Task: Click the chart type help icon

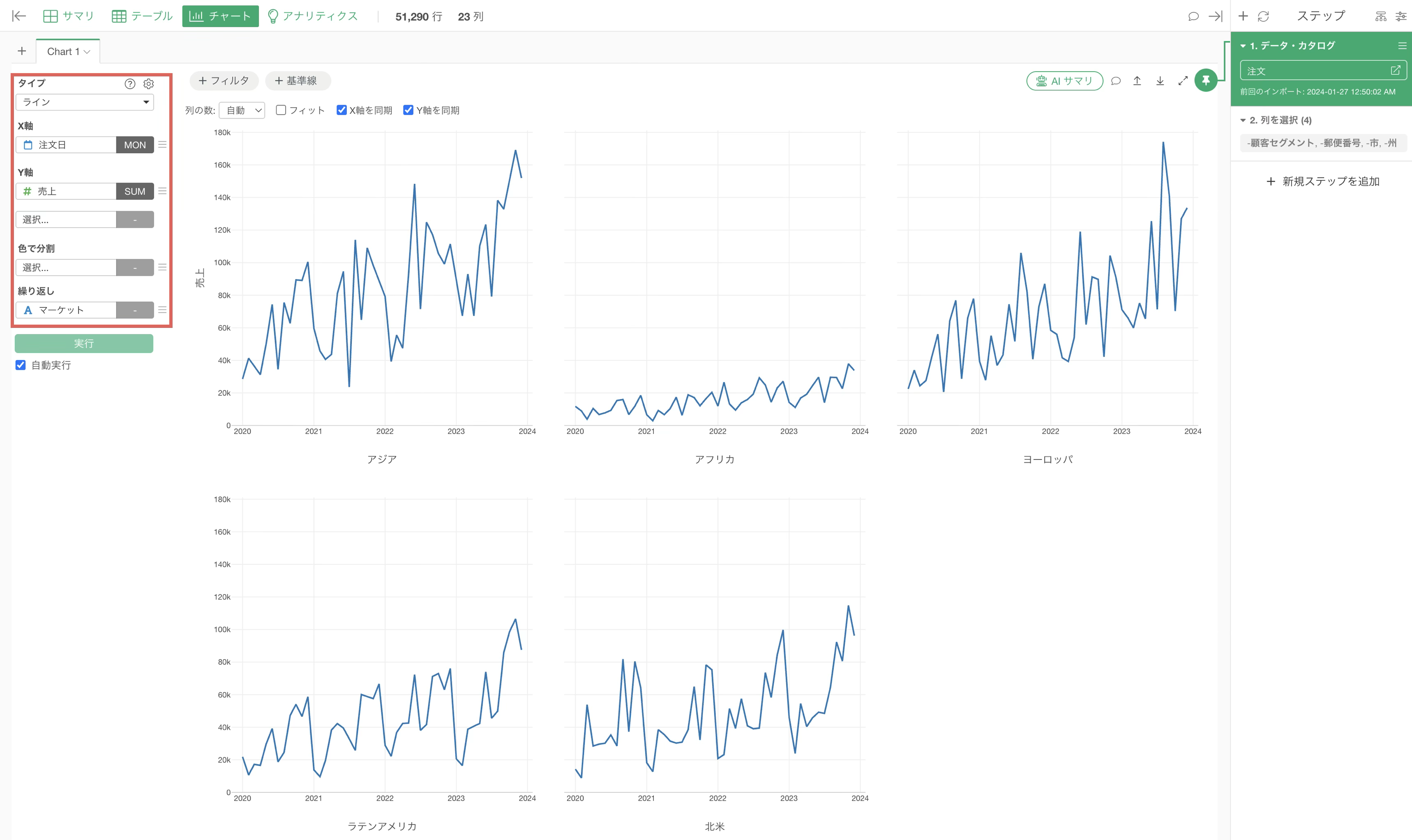Action: pos(129,84)
